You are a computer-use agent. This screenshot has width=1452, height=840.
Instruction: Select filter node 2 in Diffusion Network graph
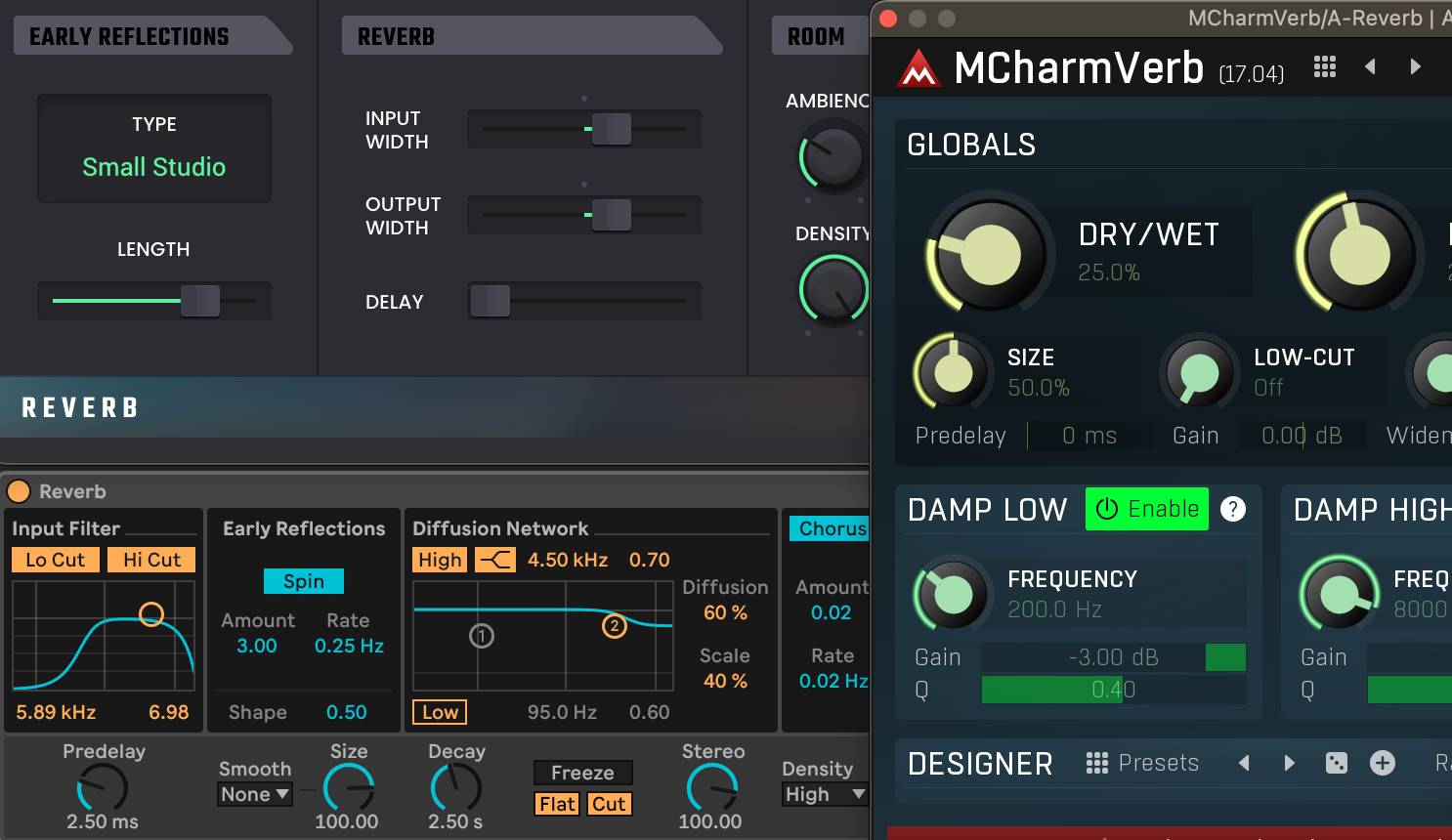(x=614, y=626)
